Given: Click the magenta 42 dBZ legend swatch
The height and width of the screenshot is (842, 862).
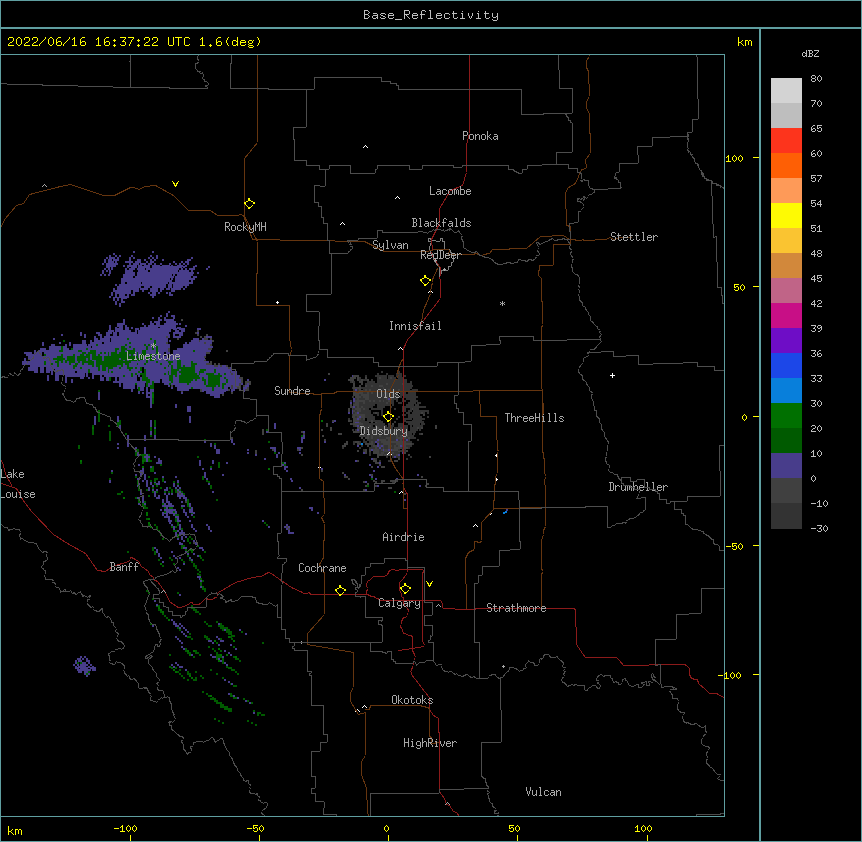Looking at the screenshot, I should click(786, 315).
